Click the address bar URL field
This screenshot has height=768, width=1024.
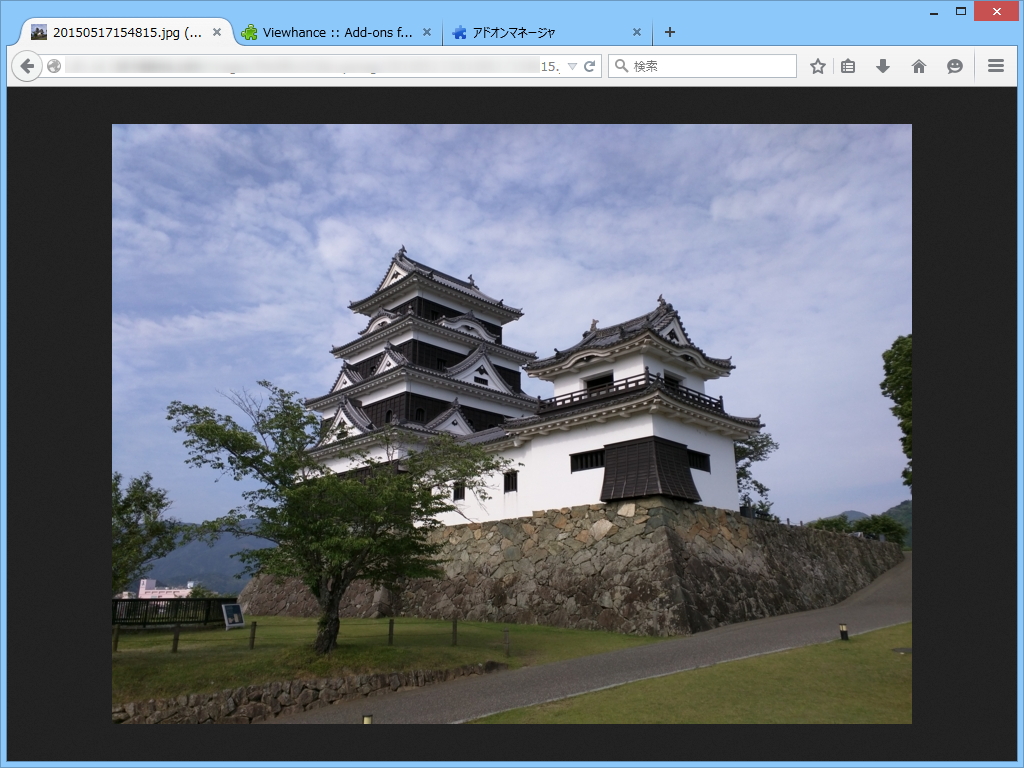tap(300, 66)
